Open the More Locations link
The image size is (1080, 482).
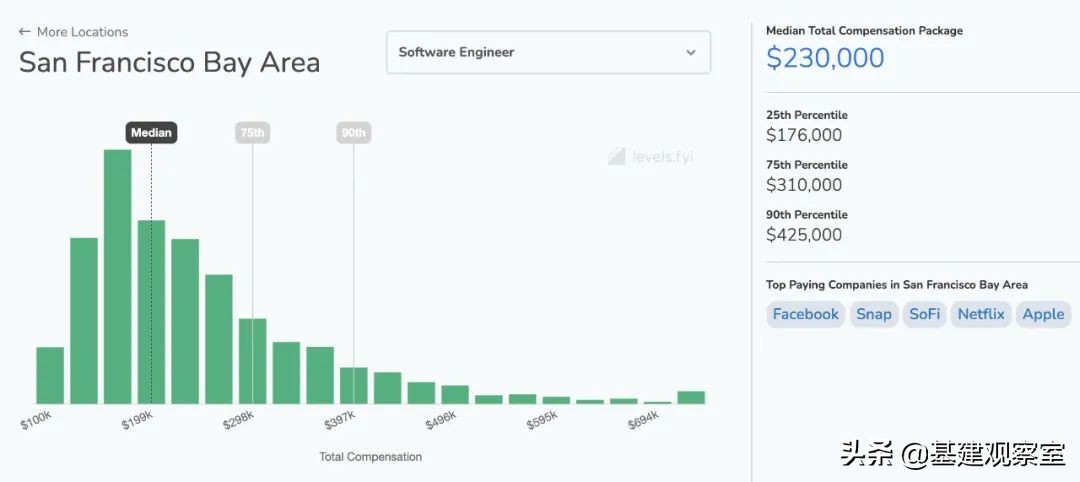(82, 32)
